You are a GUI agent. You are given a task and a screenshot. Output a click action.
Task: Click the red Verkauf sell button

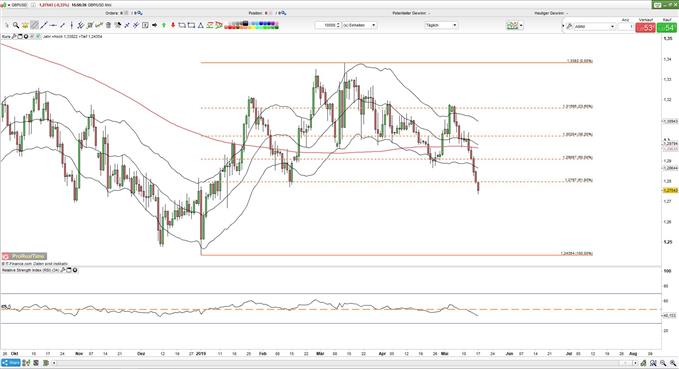tap(645, 28)
